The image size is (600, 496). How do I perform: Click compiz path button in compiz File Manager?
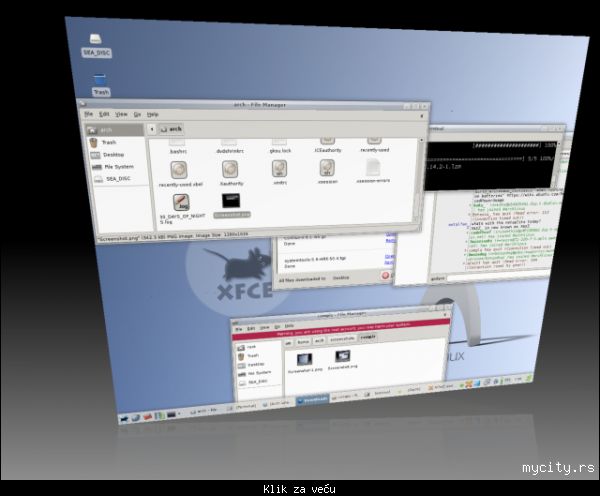tap(368, 337)
